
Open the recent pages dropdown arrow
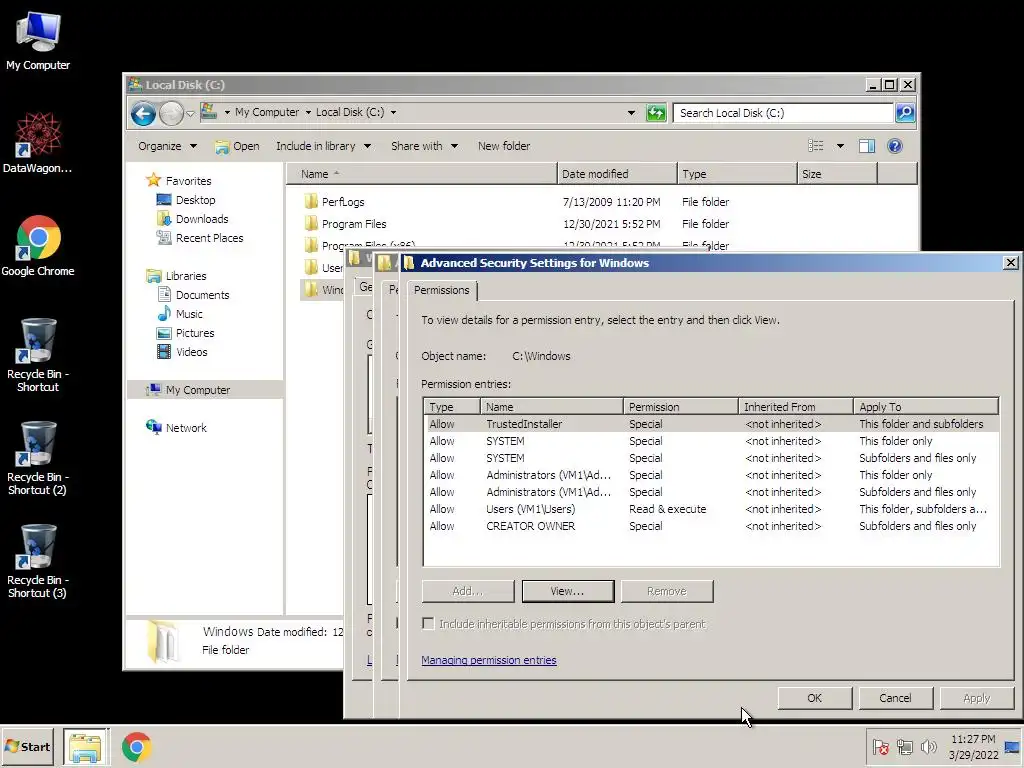coord(190,114)
